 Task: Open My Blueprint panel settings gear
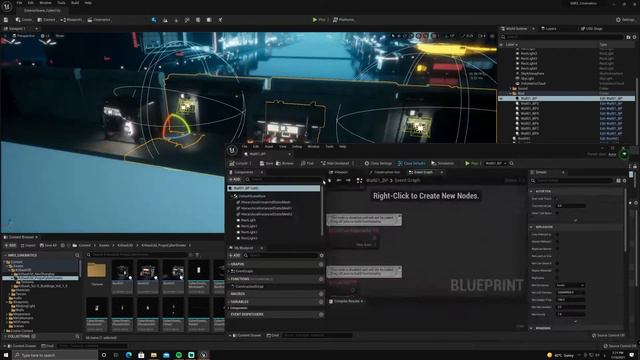tap(322, 256)
